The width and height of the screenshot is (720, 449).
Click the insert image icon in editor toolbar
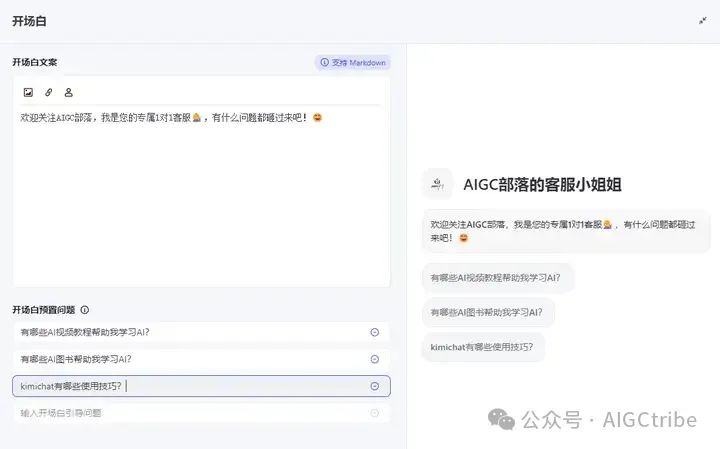pyautogui.click(x=28, y=92)
